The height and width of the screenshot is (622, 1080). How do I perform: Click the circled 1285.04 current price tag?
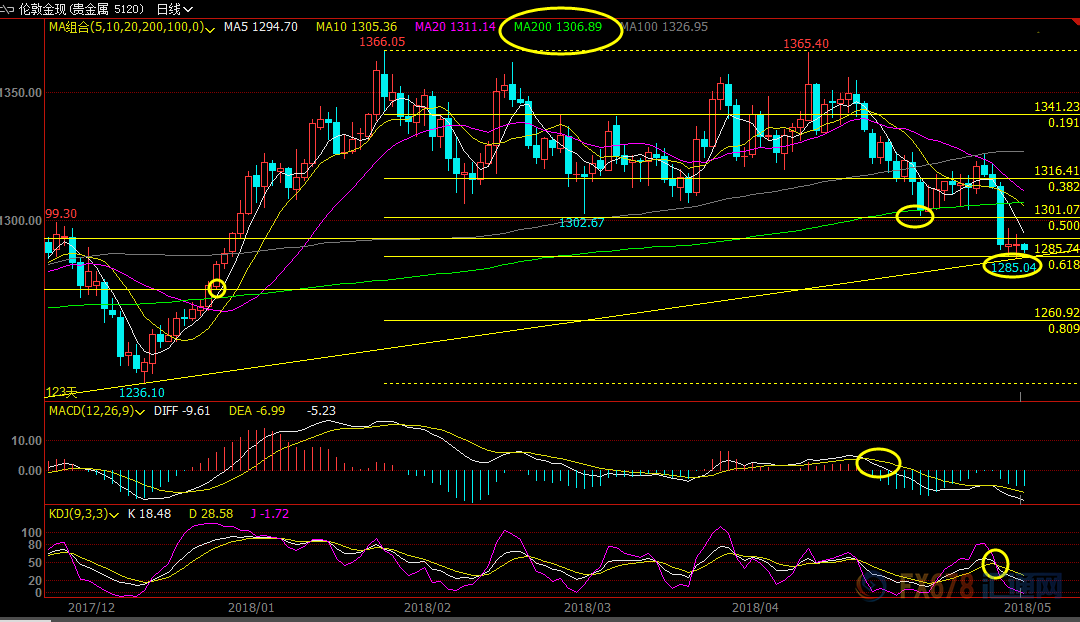coord(1012,268)
